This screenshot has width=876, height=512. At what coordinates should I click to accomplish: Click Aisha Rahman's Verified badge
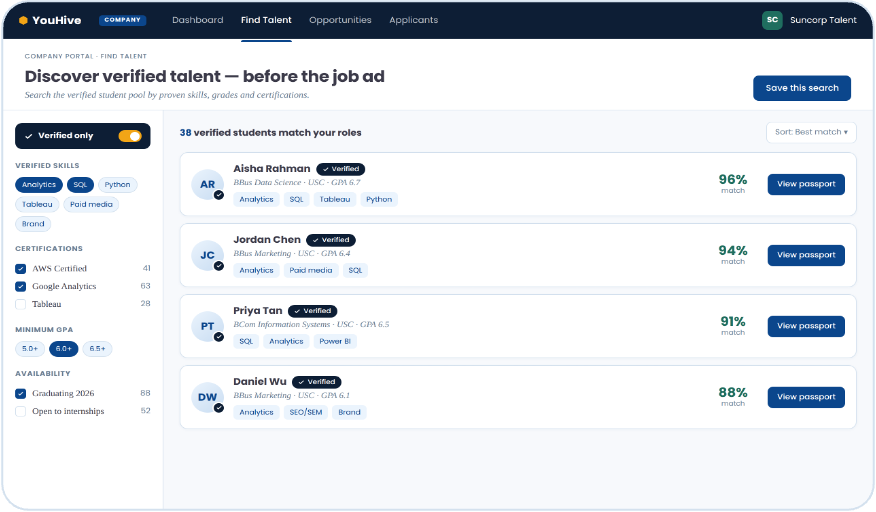pos(341,169)
